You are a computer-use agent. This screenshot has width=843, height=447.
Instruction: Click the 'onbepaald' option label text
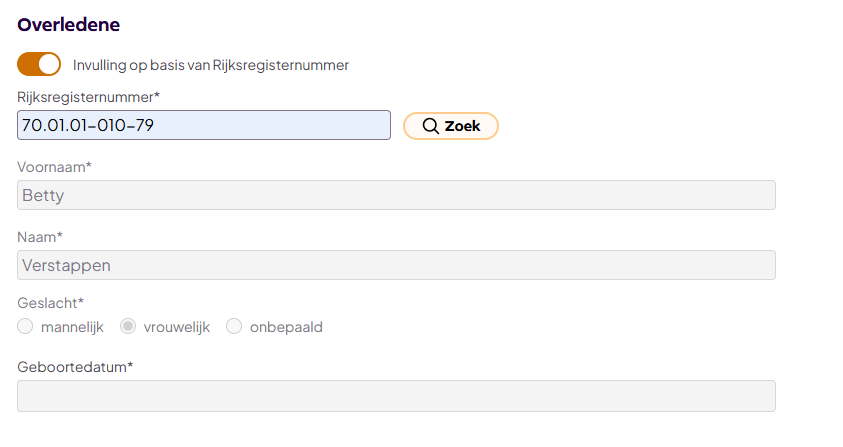tap(285, 327)
